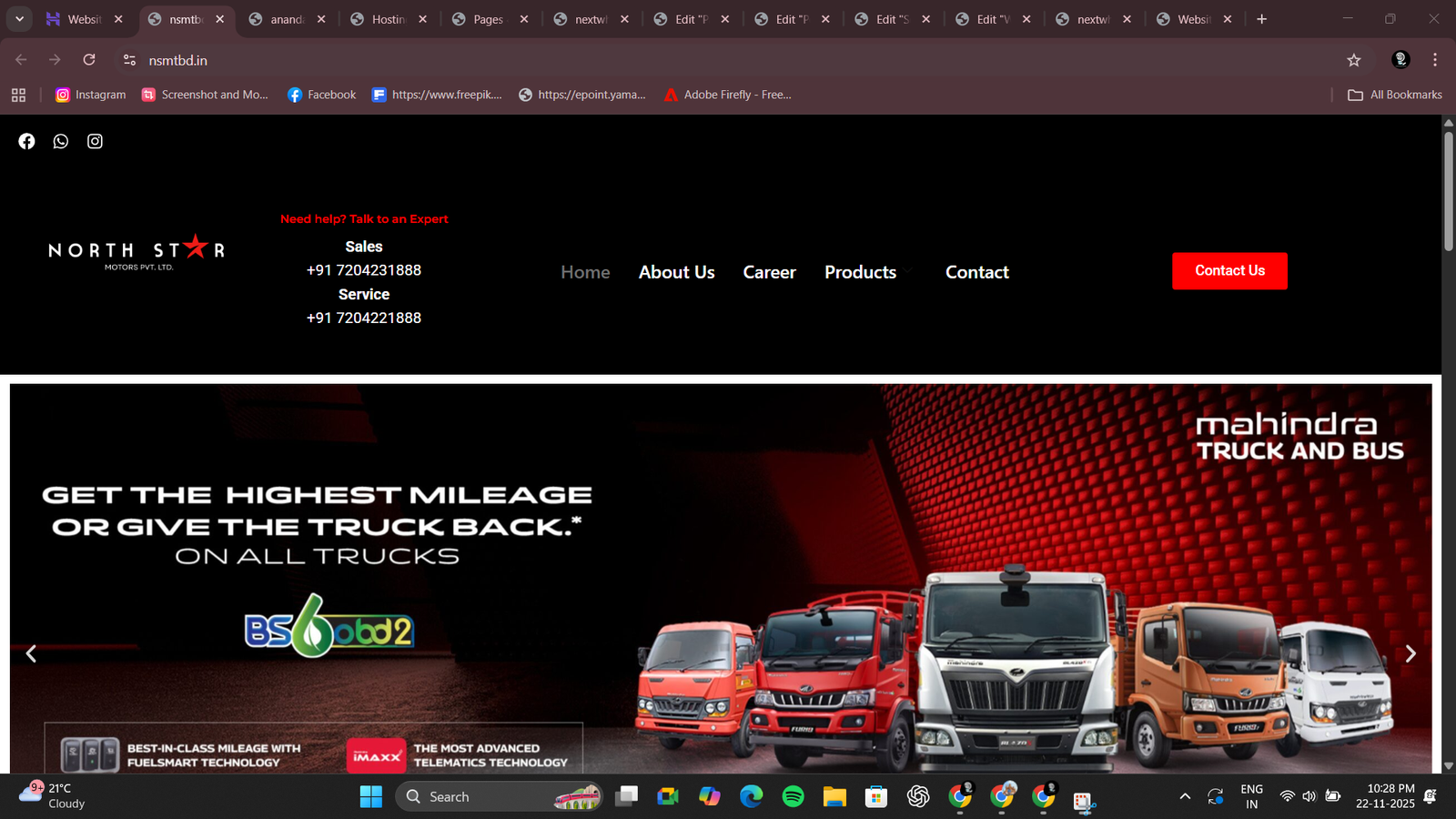Expand the Products navigation menu
The width and height of the screenshot is (1456, 819).
(x=860, y=272)
